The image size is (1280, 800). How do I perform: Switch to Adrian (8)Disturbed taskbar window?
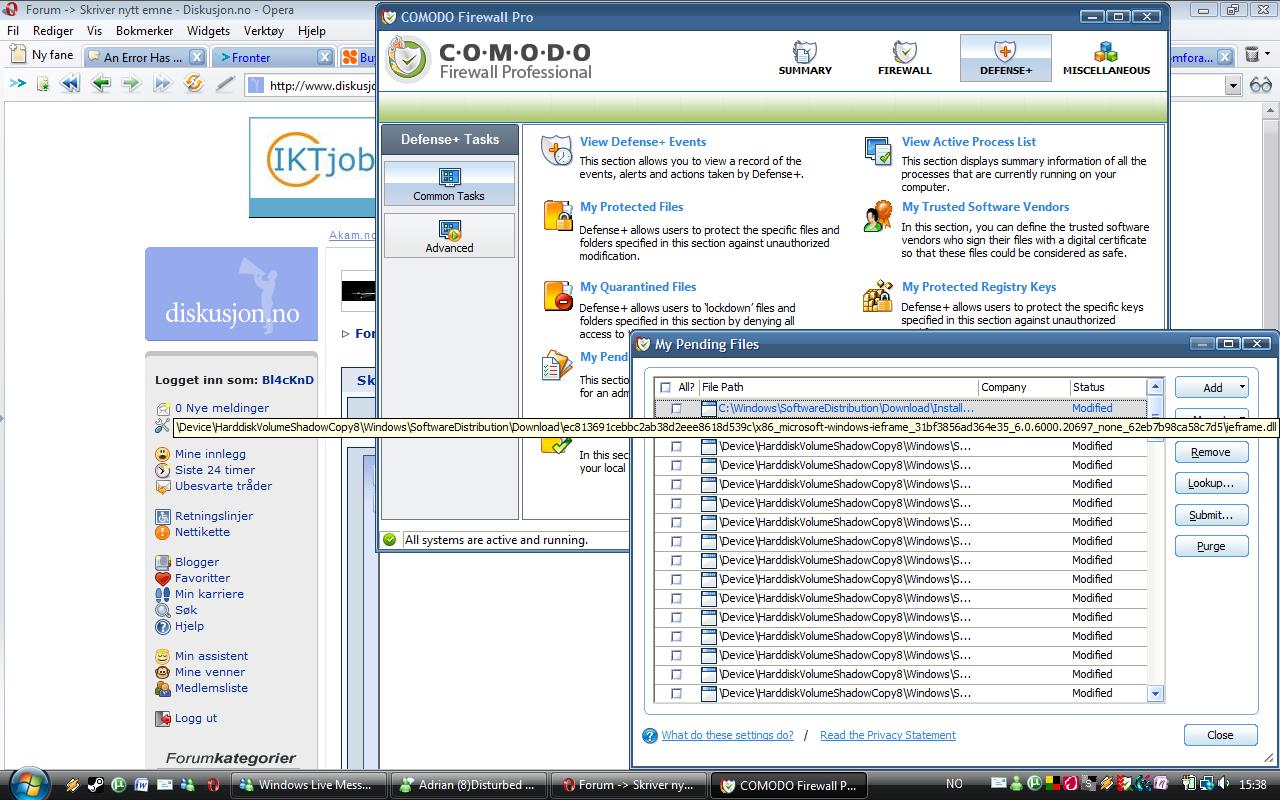[x=468, y=785]
